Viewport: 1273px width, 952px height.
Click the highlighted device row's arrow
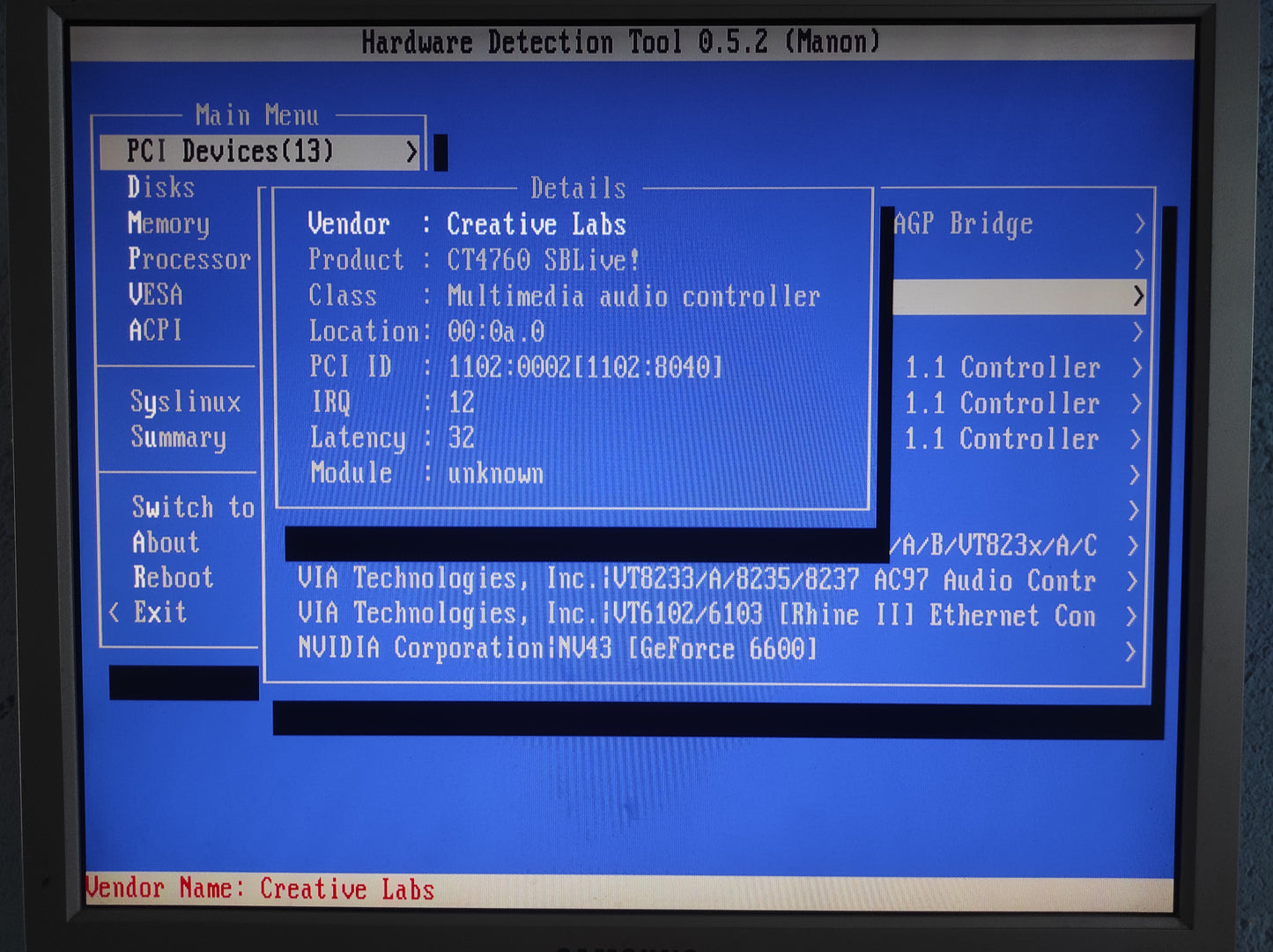coord(1138,296)
